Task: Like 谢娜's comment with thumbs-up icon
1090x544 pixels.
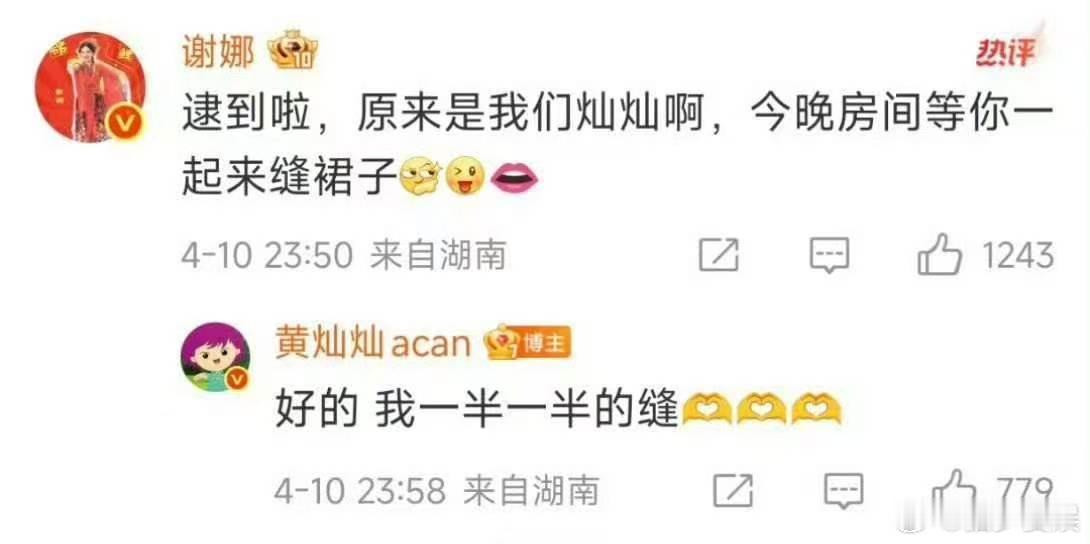Action: pyautogui.click(x=940, y=256)
